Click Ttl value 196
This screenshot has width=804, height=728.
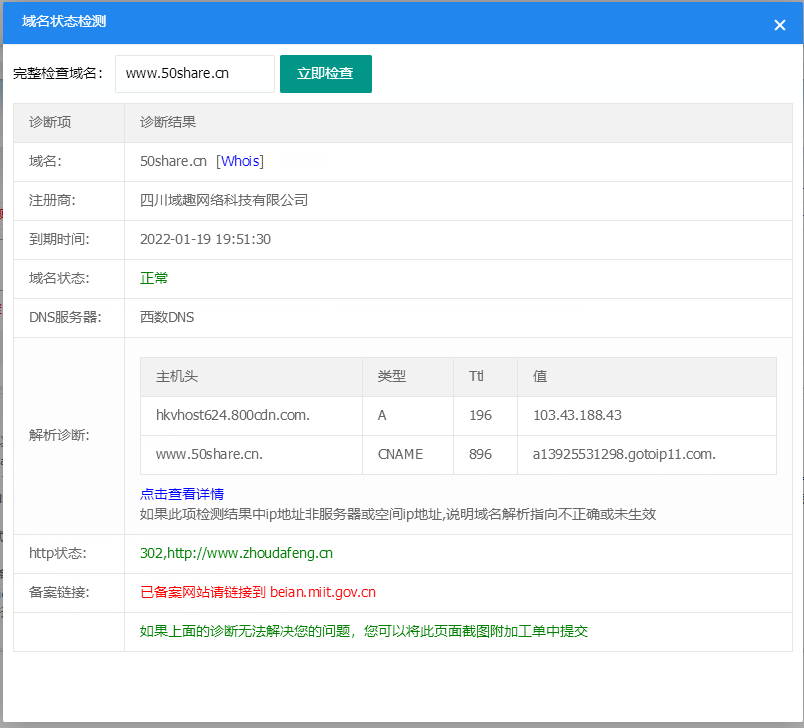480,415
